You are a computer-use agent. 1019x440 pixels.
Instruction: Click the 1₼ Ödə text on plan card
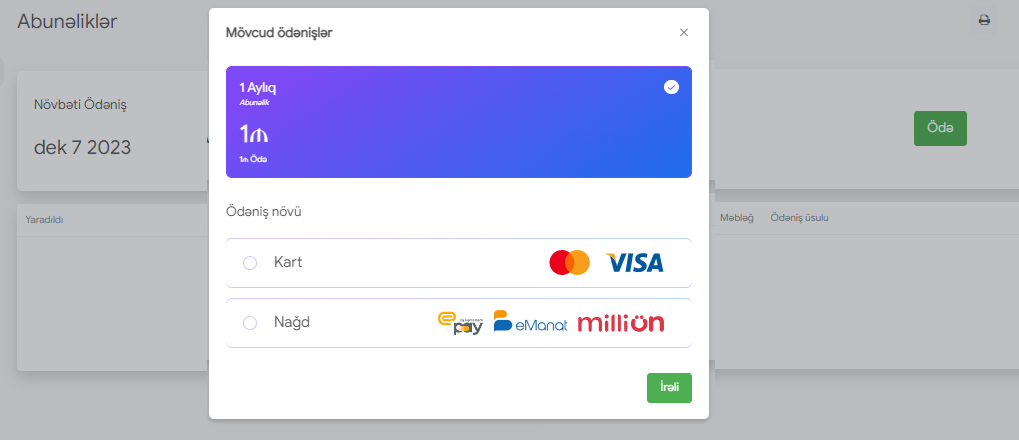point(253,160)
